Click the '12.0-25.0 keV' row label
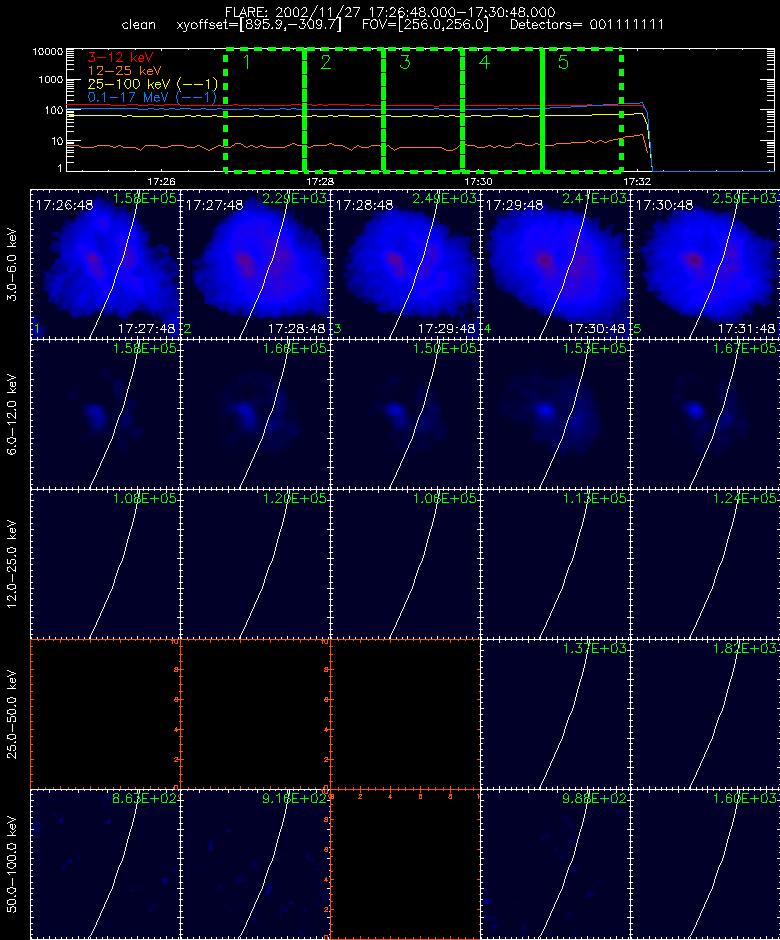Image resolution: width=780 pixels, height=940 pixels. point(13,565)
